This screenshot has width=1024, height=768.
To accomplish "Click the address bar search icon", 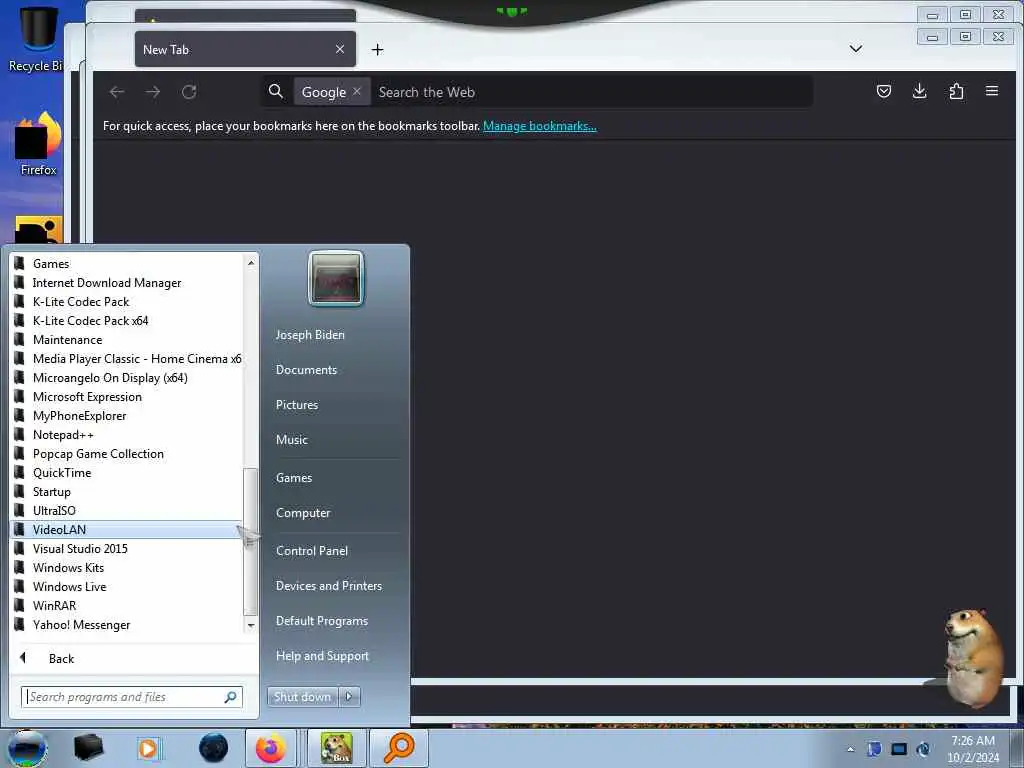I will [x=276, y=91].
